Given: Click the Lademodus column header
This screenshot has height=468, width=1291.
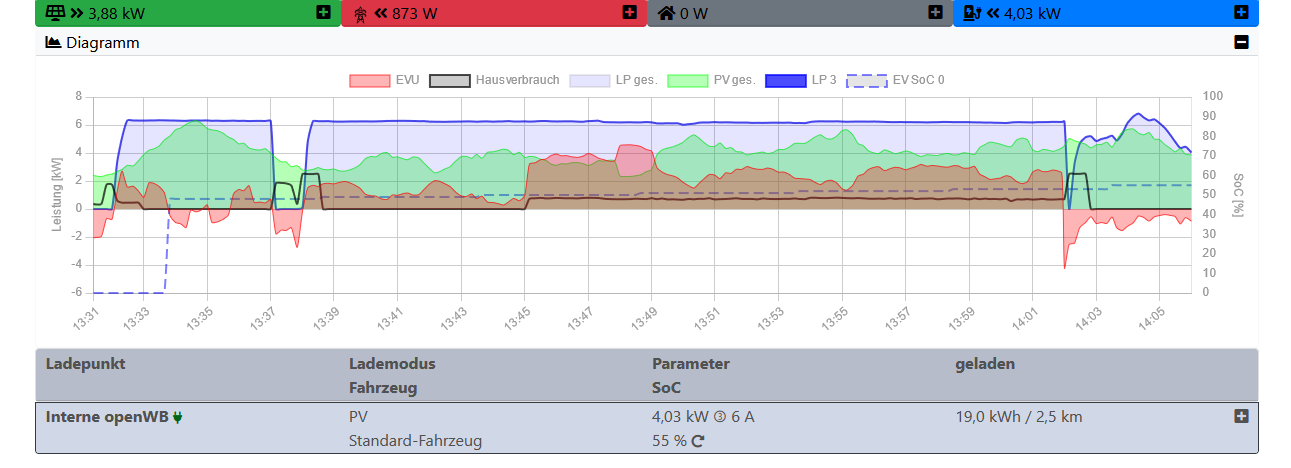Looking at the screenshot, I should click(392, 364).
